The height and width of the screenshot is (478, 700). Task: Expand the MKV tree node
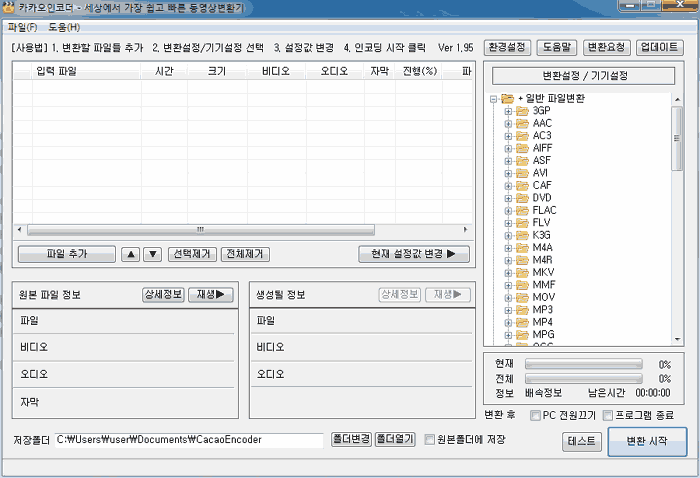coord(508,273)
